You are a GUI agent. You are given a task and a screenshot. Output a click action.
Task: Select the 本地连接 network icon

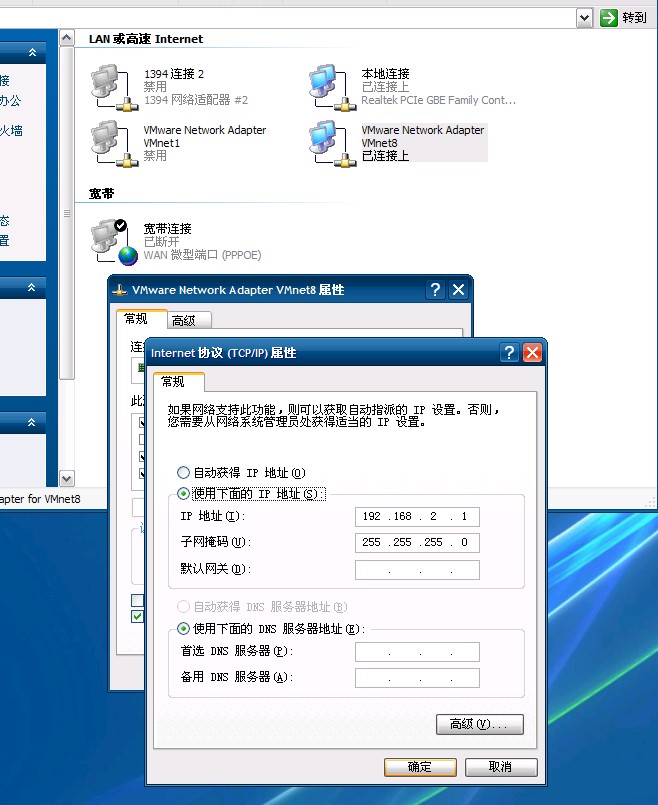click(x=332, y=87)
